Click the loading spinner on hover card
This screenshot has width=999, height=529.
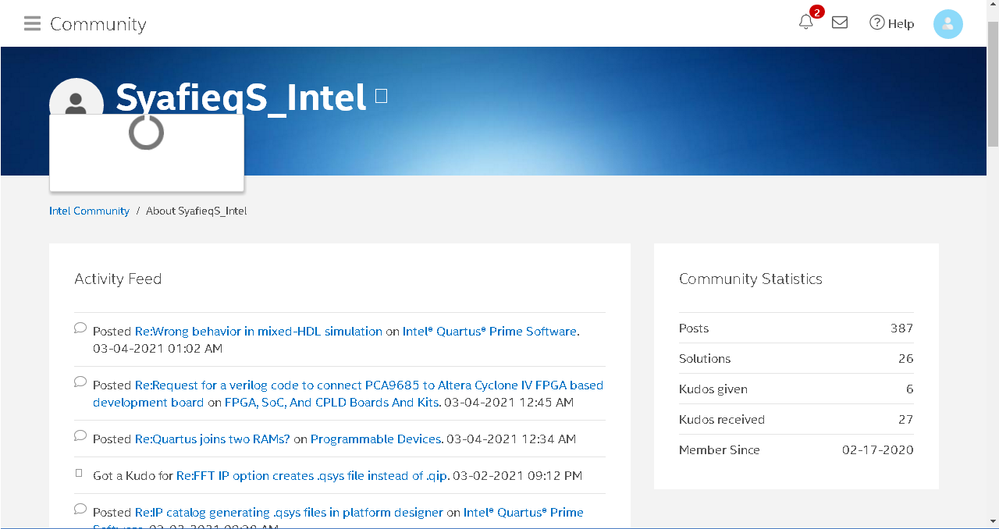(147, 133)
